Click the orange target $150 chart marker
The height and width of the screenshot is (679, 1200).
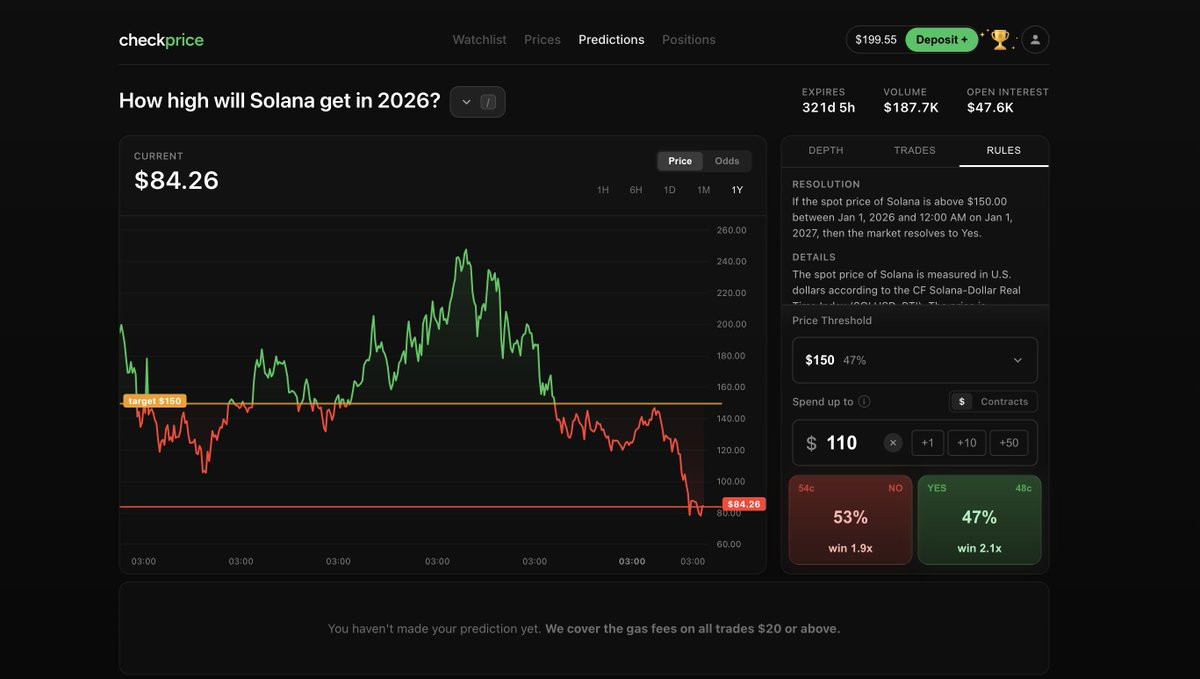pyautogui.click(x=154, y=401)
